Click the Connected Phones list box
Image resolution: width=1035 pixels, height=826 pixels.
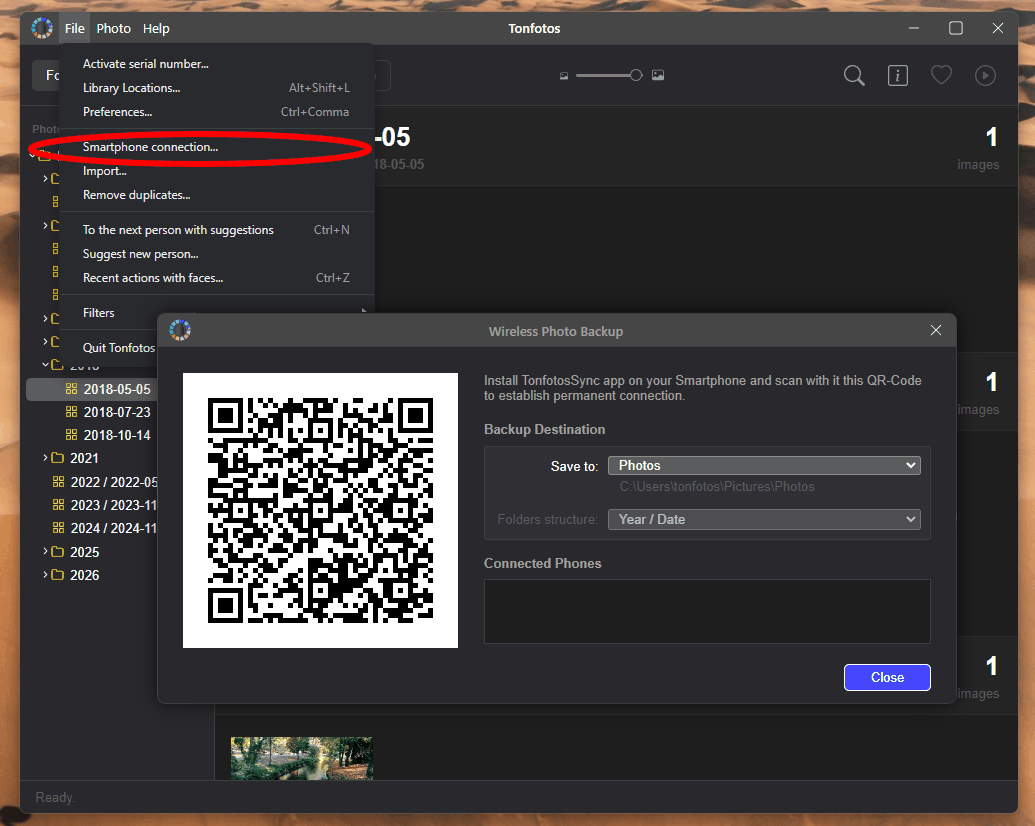[707, 611]
